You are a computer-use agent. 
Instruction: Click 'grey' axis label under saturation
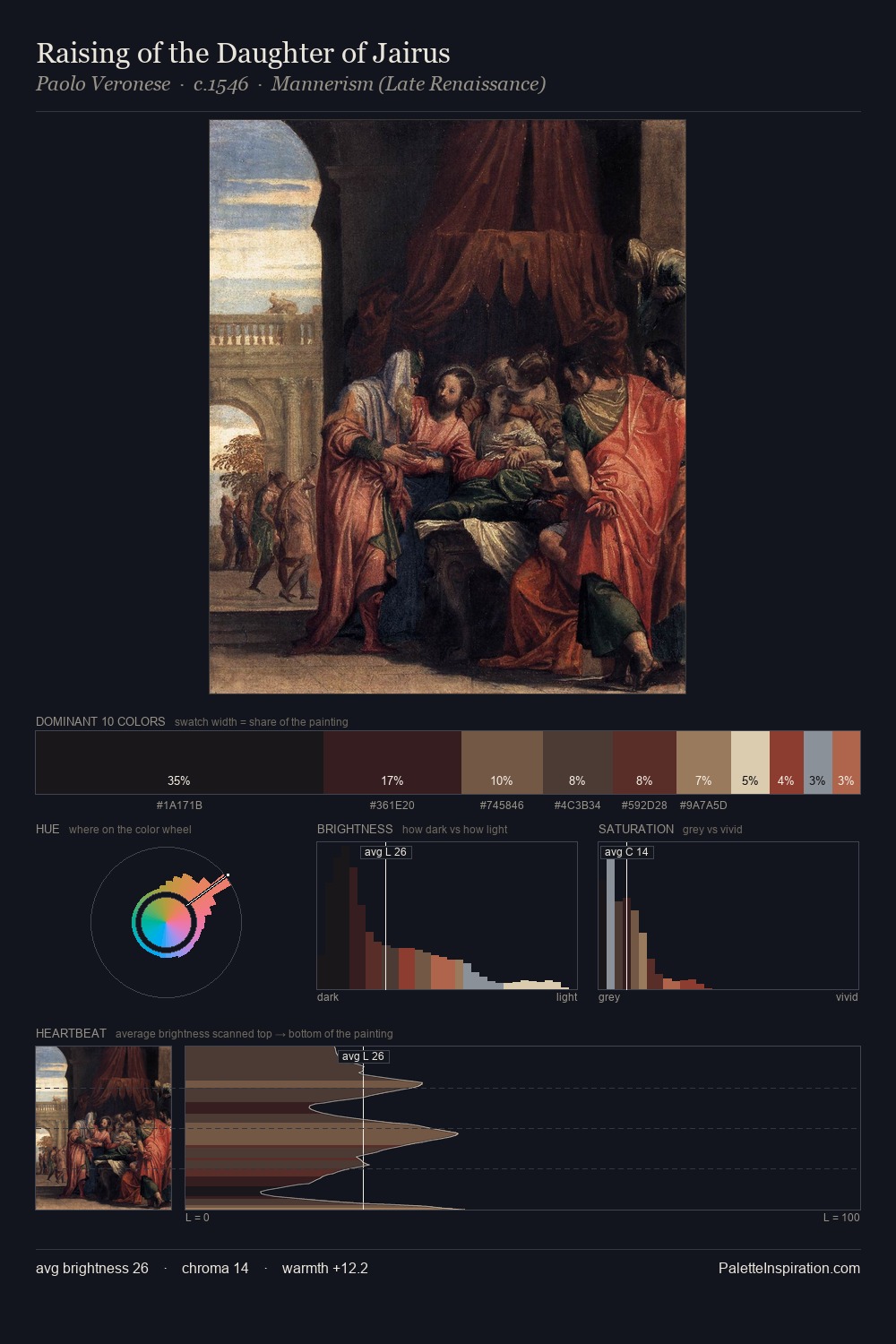click(x=609, y=997)
